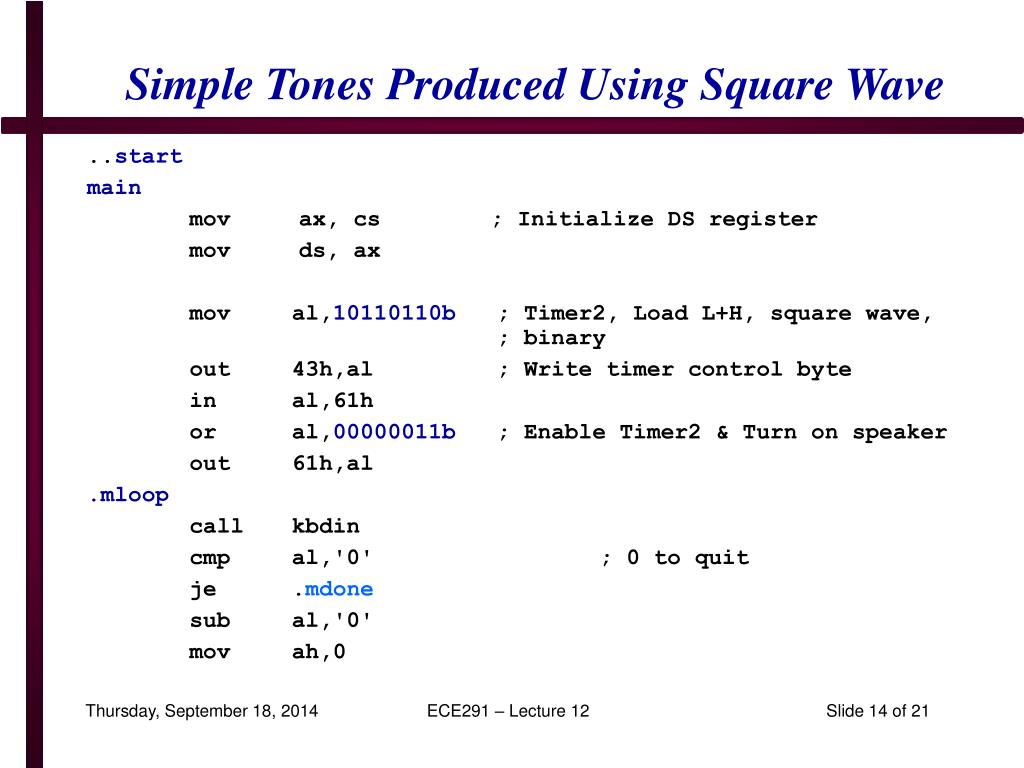The image size is (1024, 768).
Task: Click the 'al,61h' operand
Action: pyautogui.click(x=332, y=401)
